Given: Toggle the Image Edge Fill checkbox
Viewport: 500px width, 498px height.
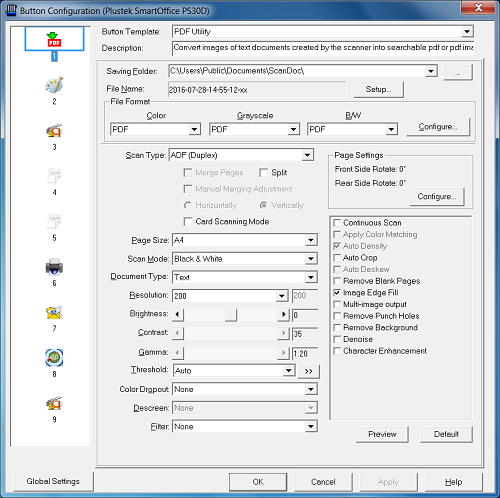Looking at the screenshot, I should point(337,293).
